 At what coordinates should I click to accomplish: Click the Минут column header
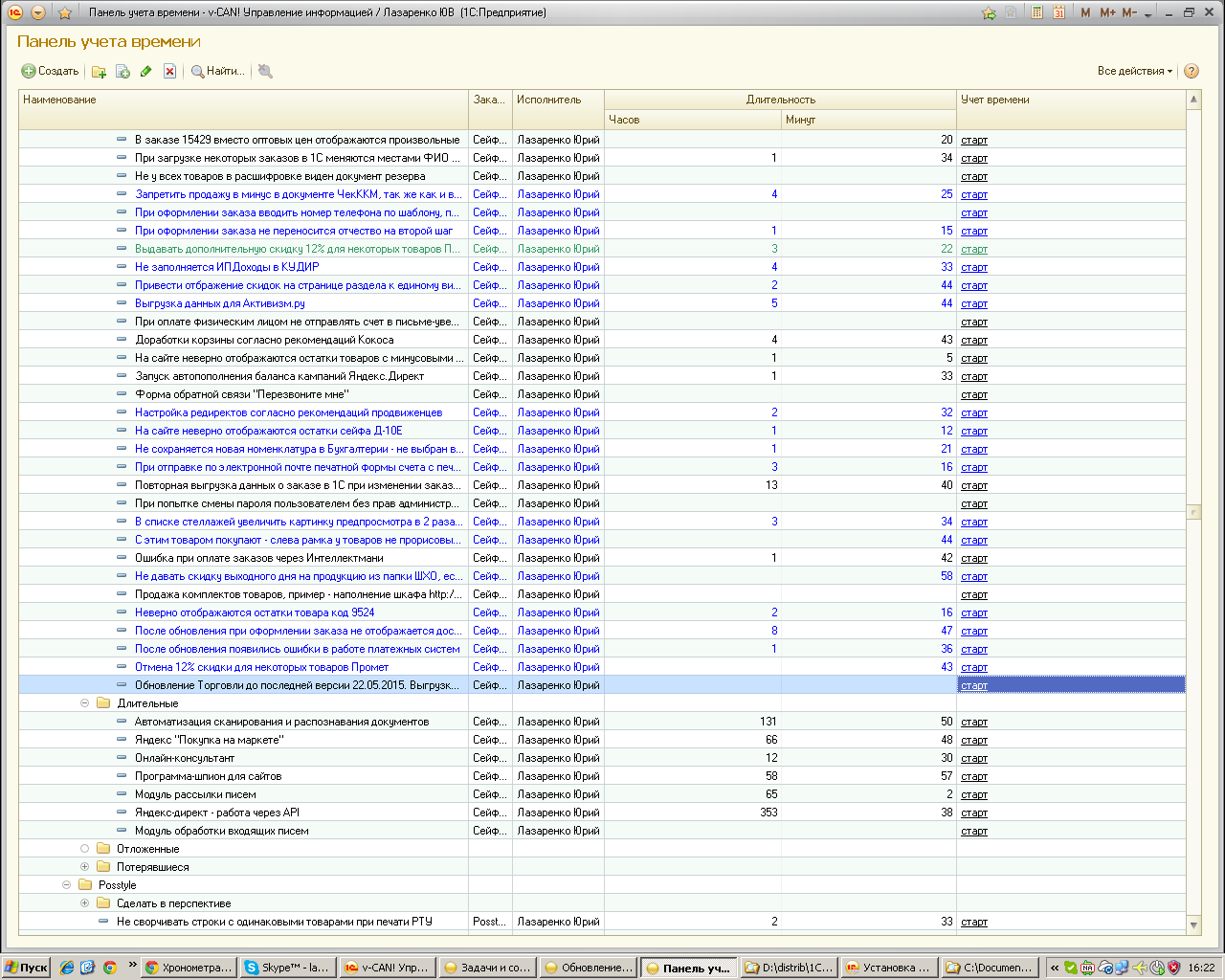coord(869,120)
